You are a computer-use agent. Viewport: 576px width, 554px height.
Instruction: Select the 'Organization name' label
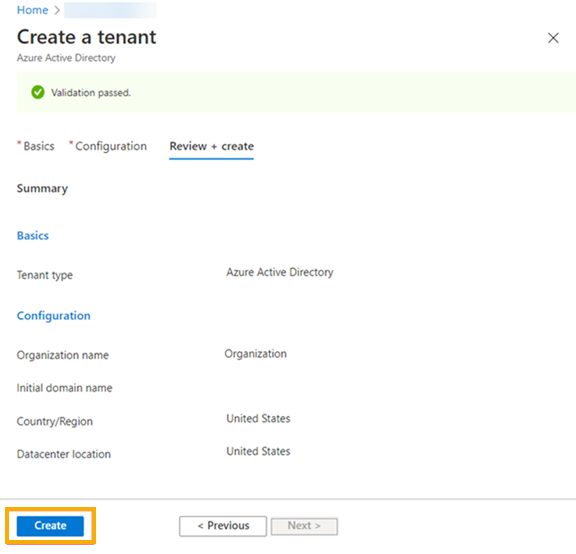coord(63,355)
